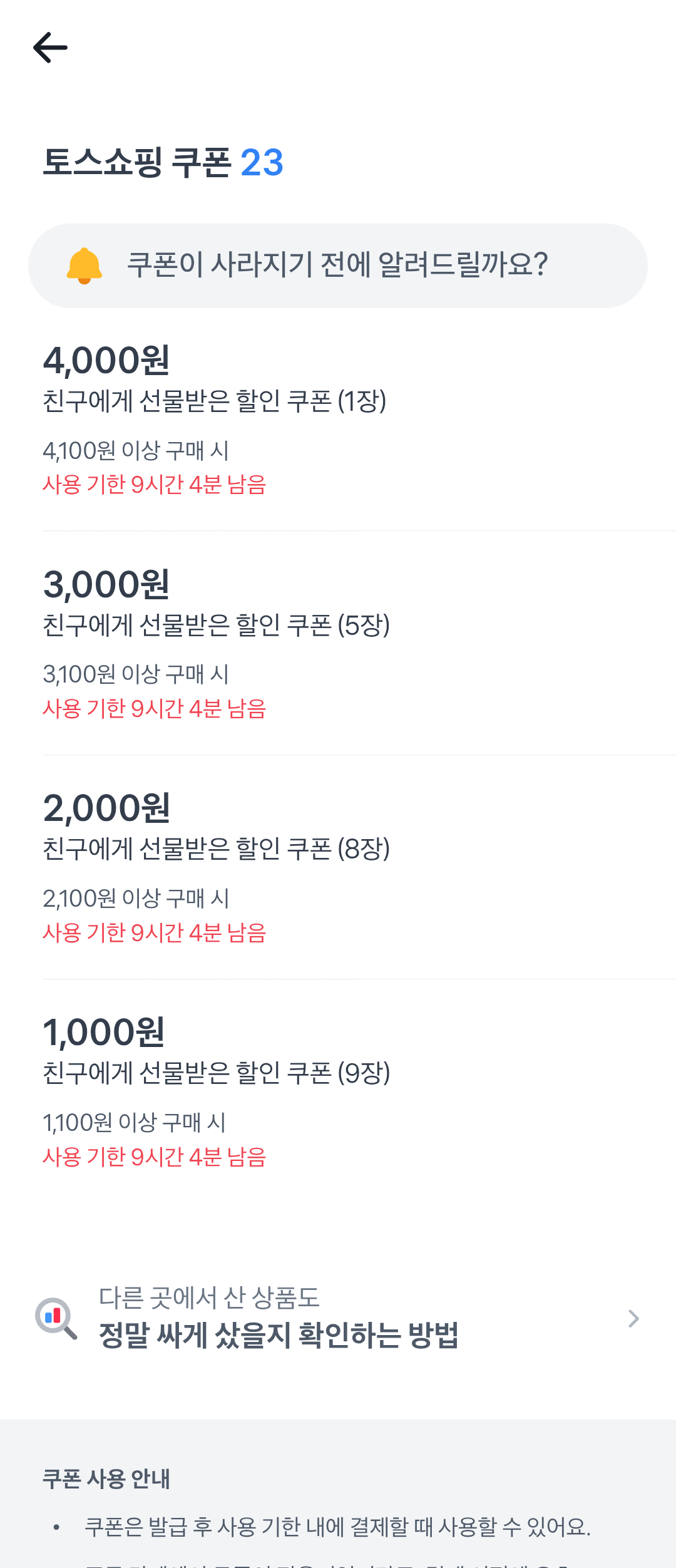Tap 다른 곳에서 산 상품도 subtitle text
The image size is (676, 1568).
209,1298
